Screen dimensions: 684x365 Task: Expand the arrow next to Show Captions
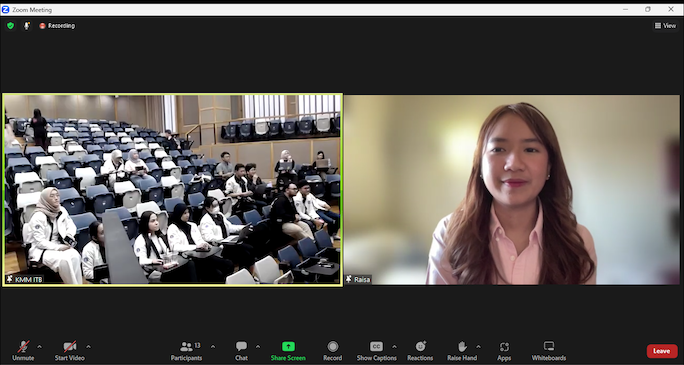[394, 347]
